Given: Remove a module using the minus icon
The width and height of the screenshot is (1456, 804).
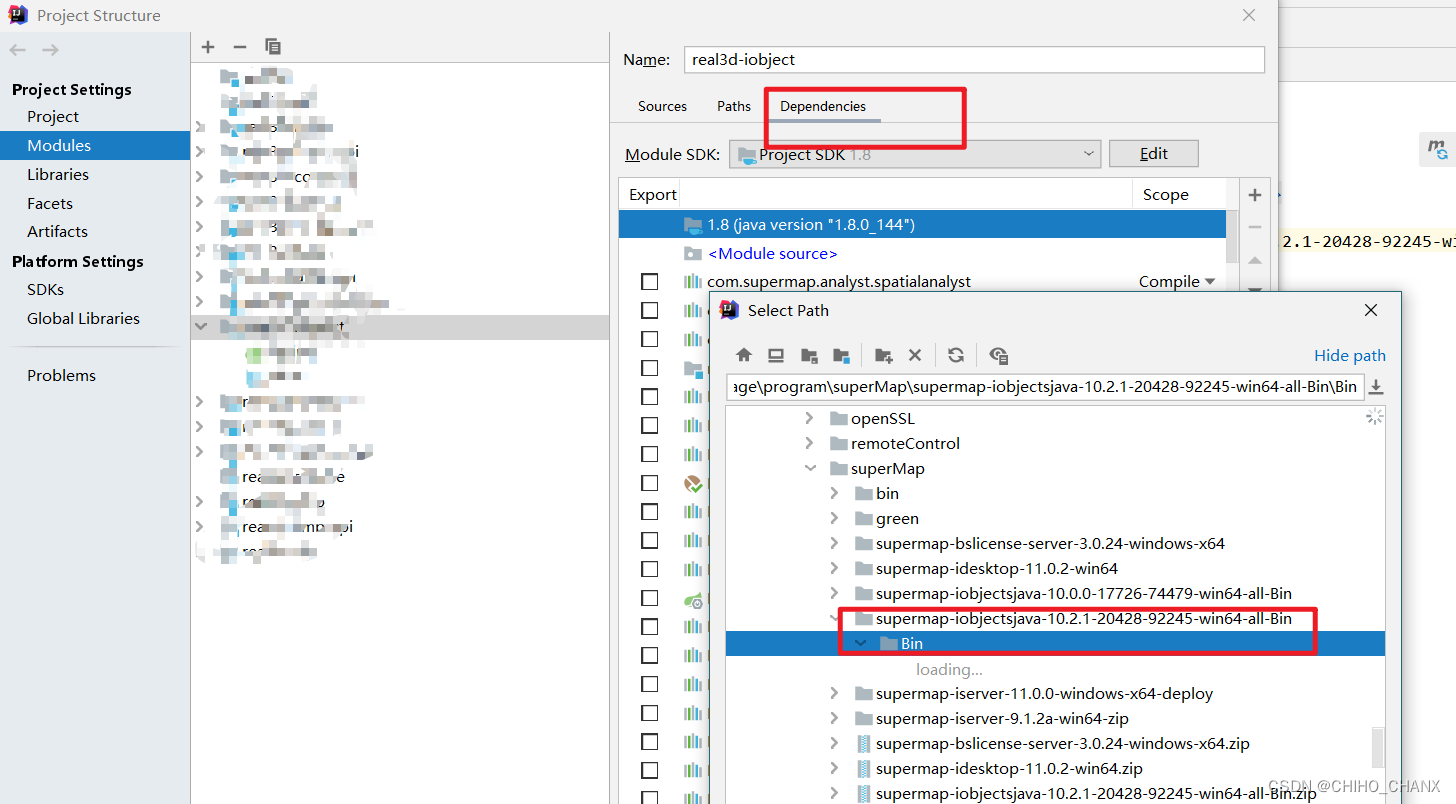Looking at the screenshot, I should point(239,46).
